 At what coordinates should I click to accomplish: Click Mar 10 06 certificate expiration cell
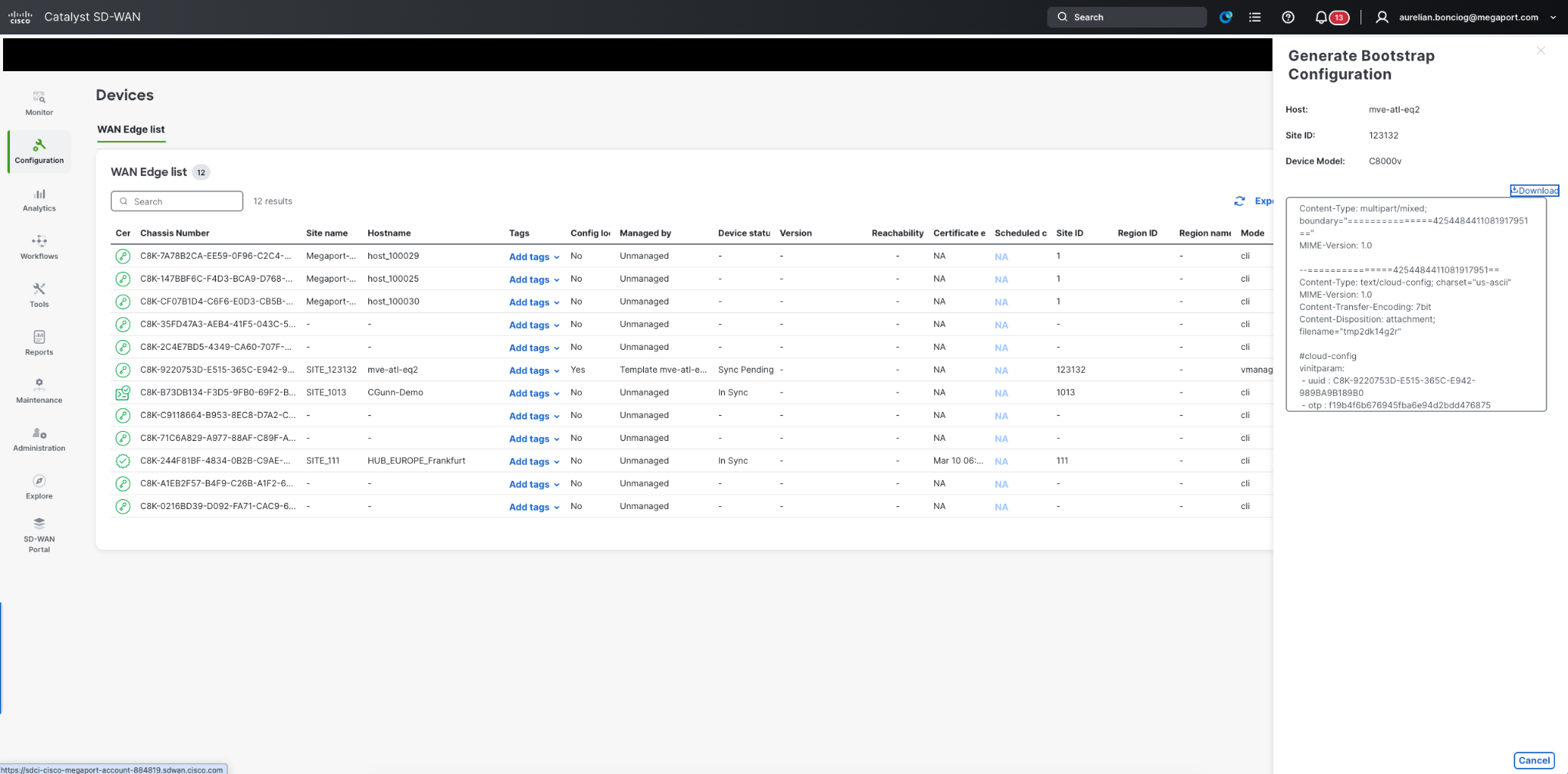coord(958,461)
